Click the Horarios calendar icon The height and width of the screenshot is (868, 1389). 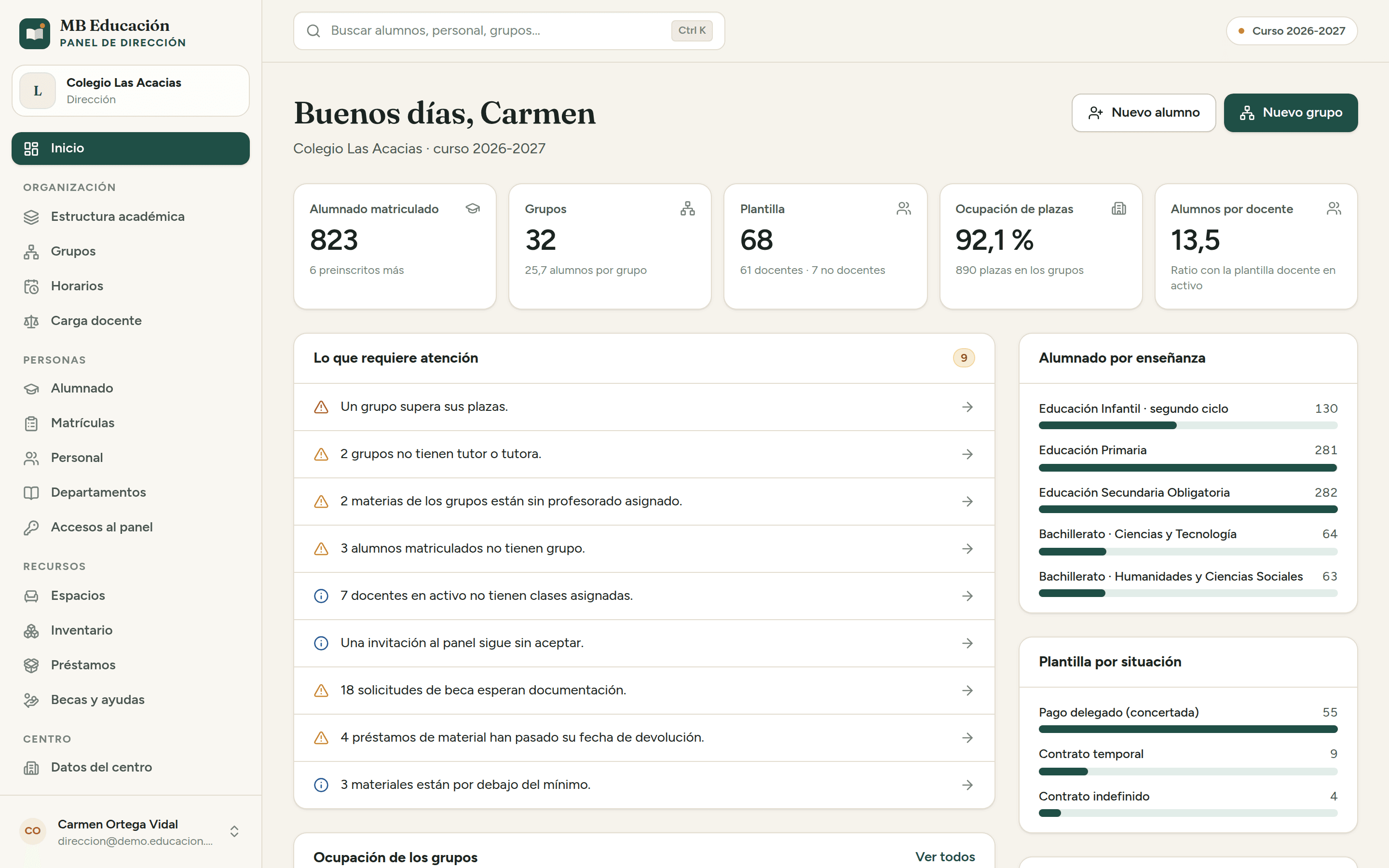31,286
